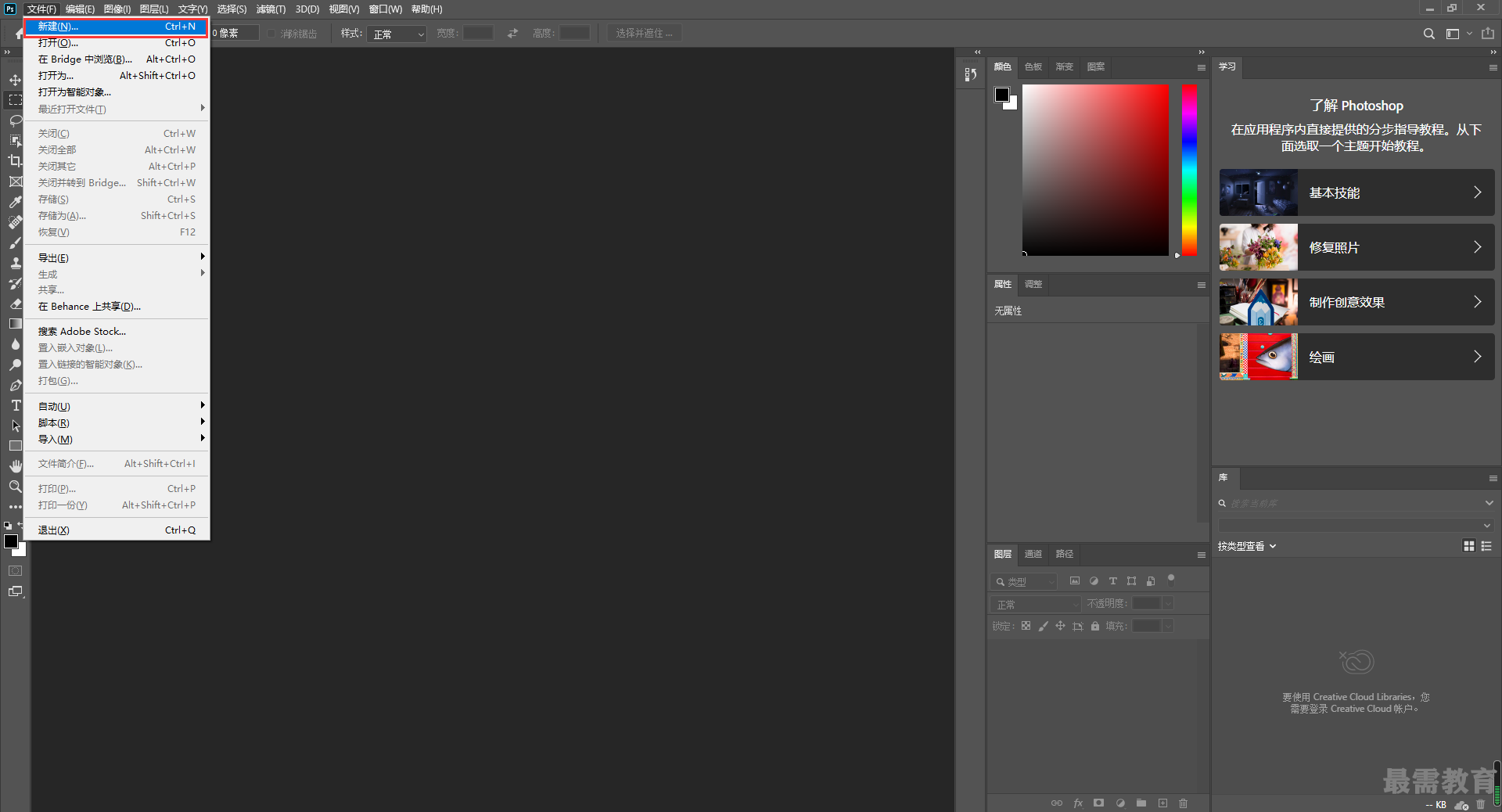Select the Horizontal Type tool
This screenshot has height=812, width=1502.
pyautogui.click(x=15, y=405)
